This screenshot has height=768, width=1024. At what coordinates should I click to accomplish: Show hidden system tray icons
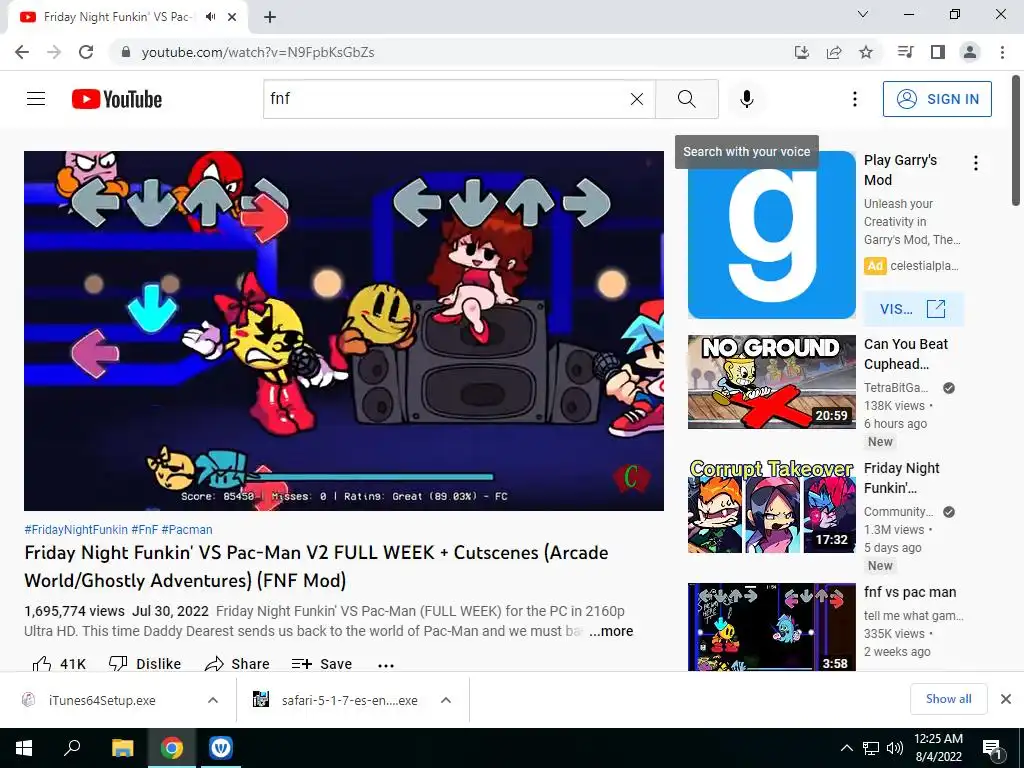[x=846, y=748]
